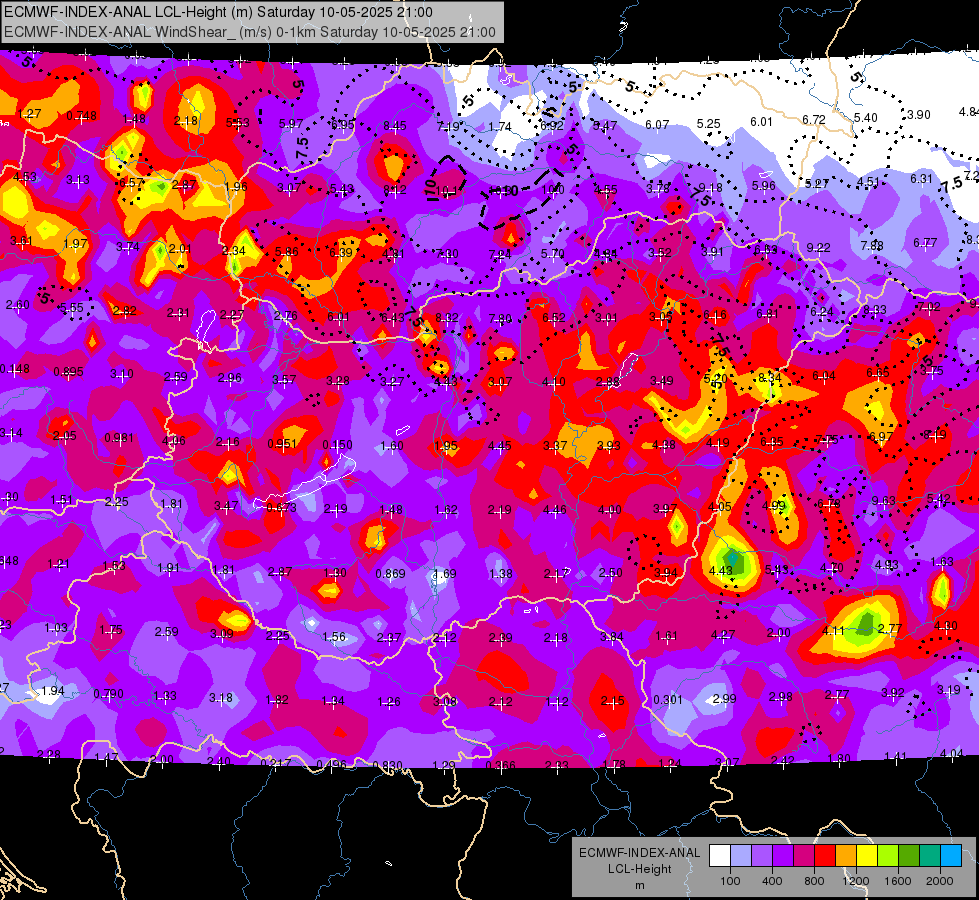
Task: Click the grid value '8.45' near the top
Action: (x=395, y=126)
